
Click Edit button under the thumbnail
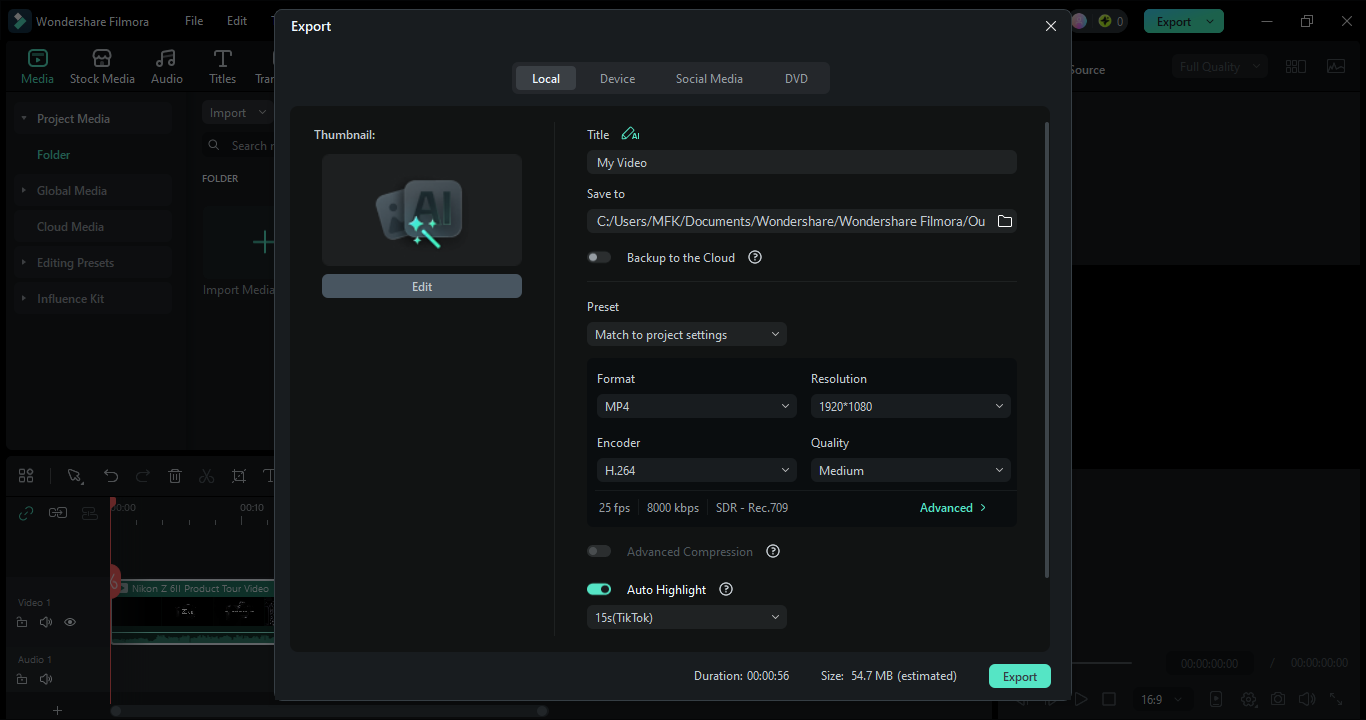[422, 286]
